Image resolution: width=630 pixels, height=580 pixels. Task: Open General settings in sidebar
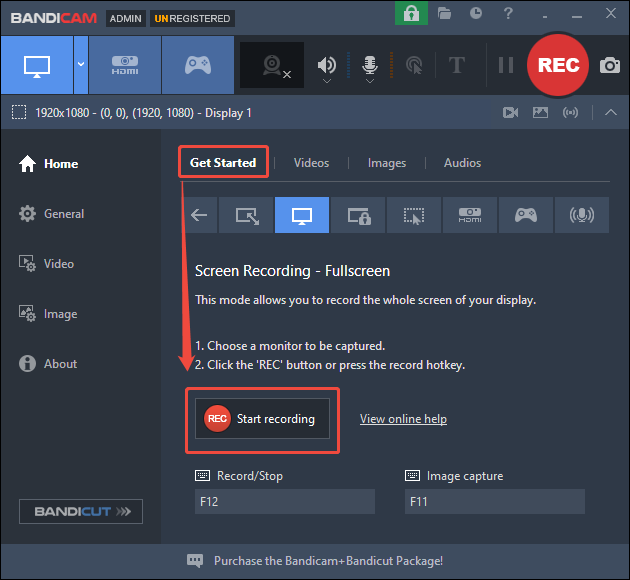point(51,214)
